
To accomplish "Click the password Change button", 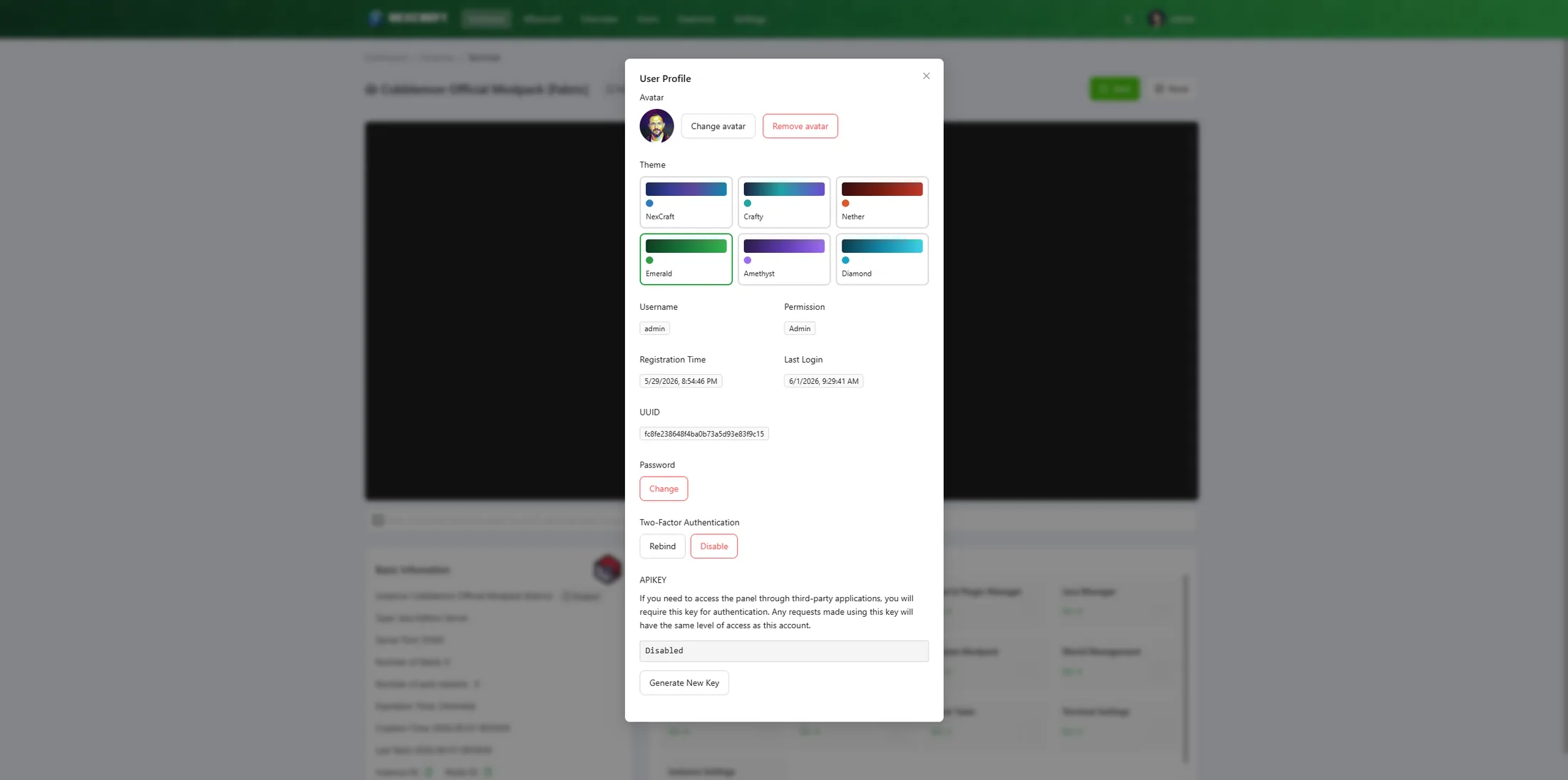I will click(x=664, y=489).
